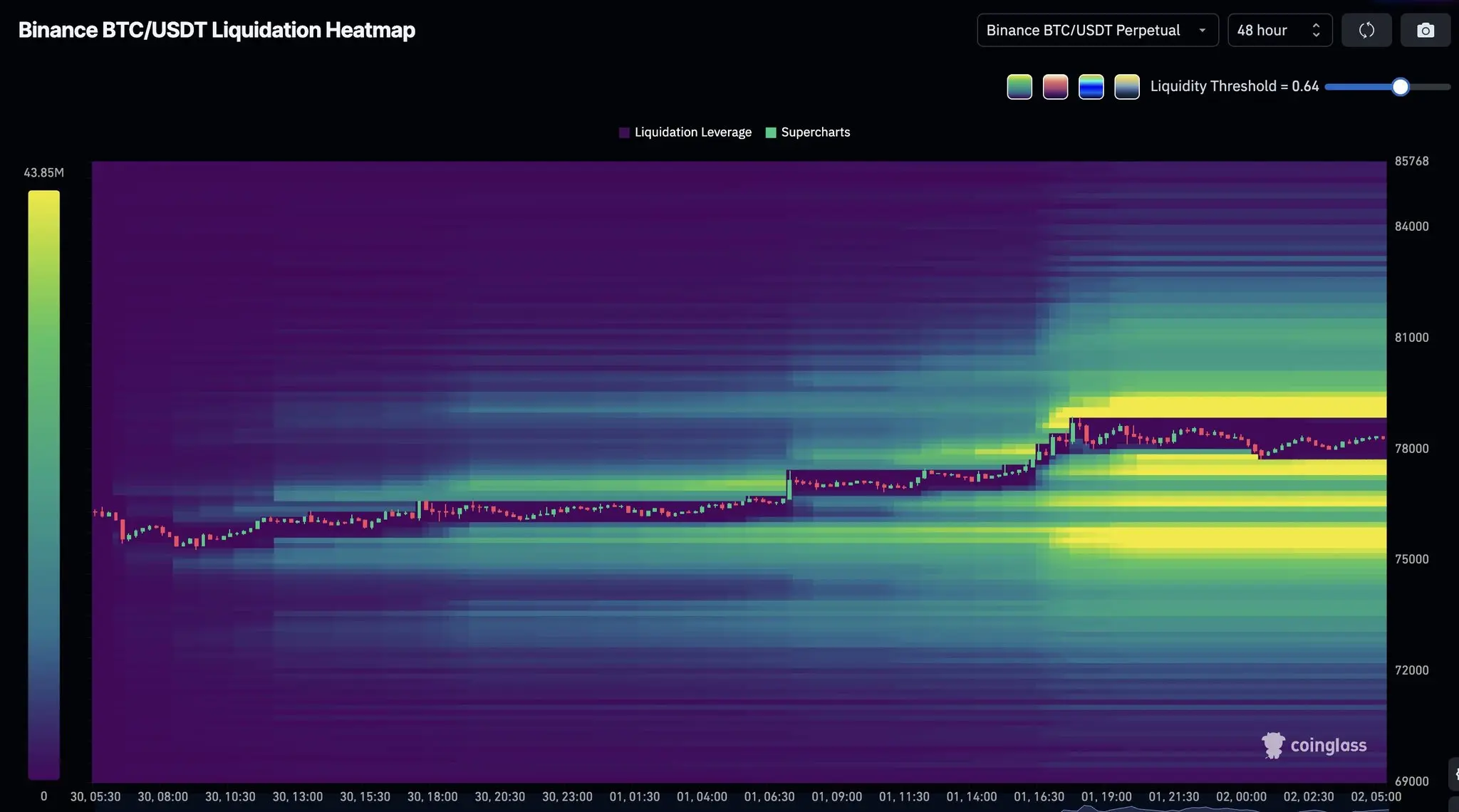This screenshot has height=812, width=1459.
Task: Select the green-yellow color scheme swatch
Action: 1019,87
